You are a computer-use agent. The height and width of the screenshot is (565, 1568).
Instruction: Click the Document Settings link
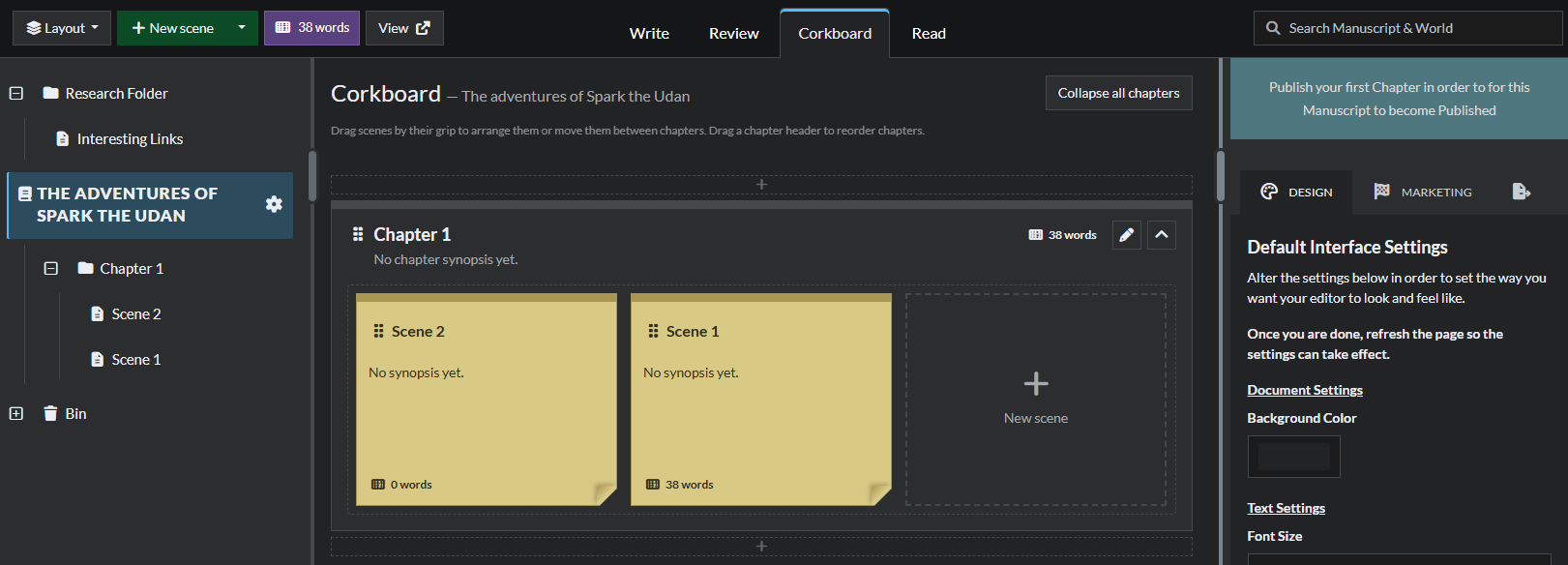[x=1305, y=390]
